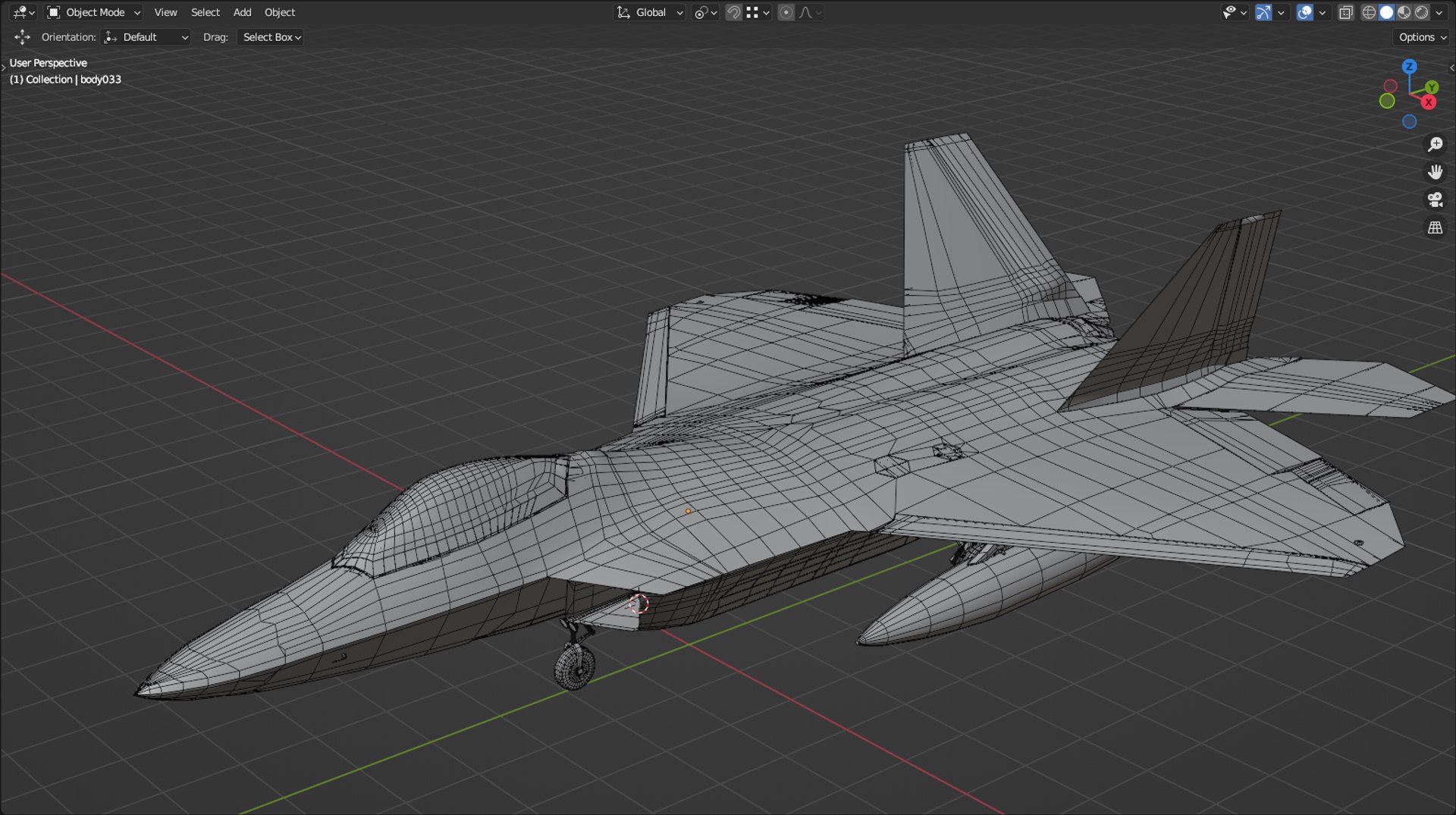The image size is (1456, 815).
Task: Click the Z axis on navigation gizmo
Action: [x=1409, y=67]
